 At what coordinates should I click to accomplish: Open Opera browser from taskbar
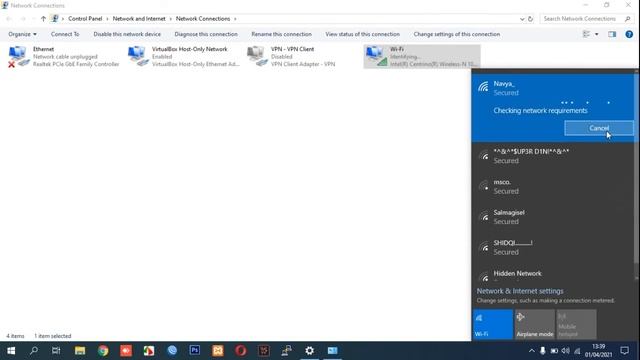coord(241,351)
